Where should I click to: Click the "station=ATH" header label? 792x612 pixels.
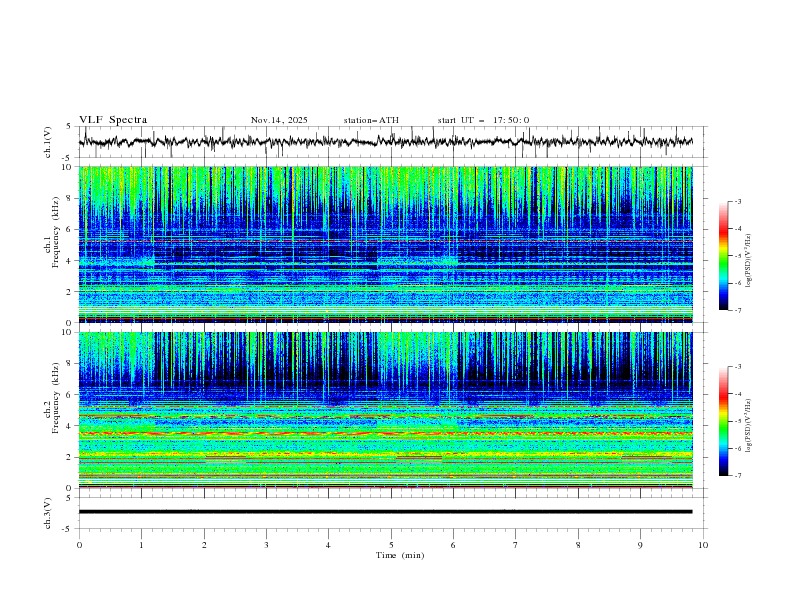(371, 120)
